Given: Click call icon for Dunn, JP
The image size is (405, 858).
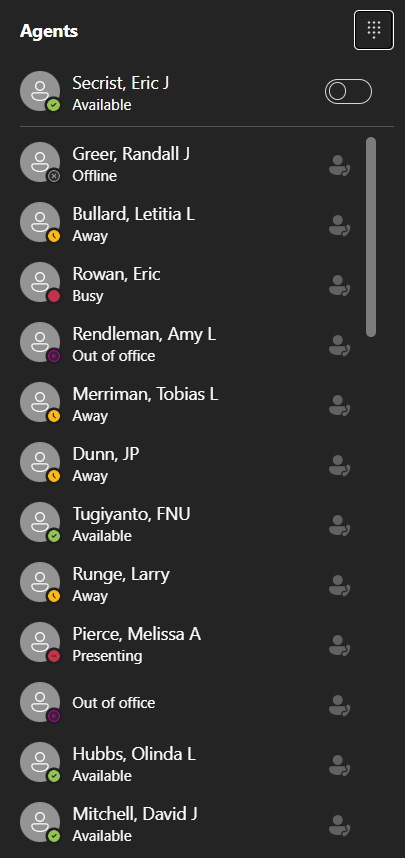Looking at the screenshot, I should point(339,465).
